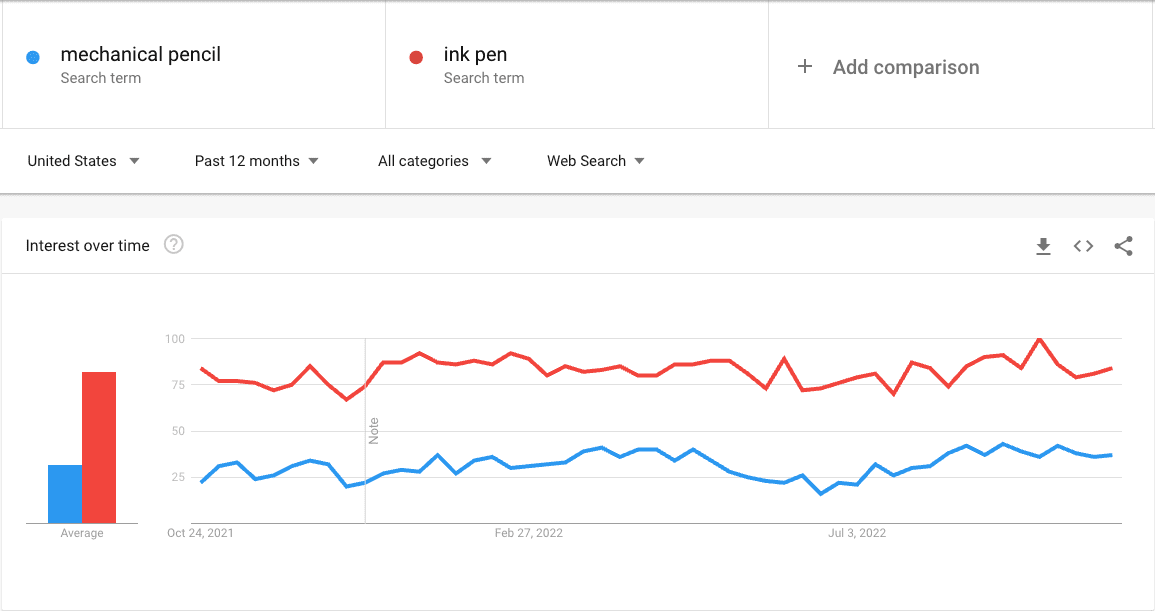Screen dimensions: 1155x611
Task: Expand the Web Search type dropdown
Action: 595,161
